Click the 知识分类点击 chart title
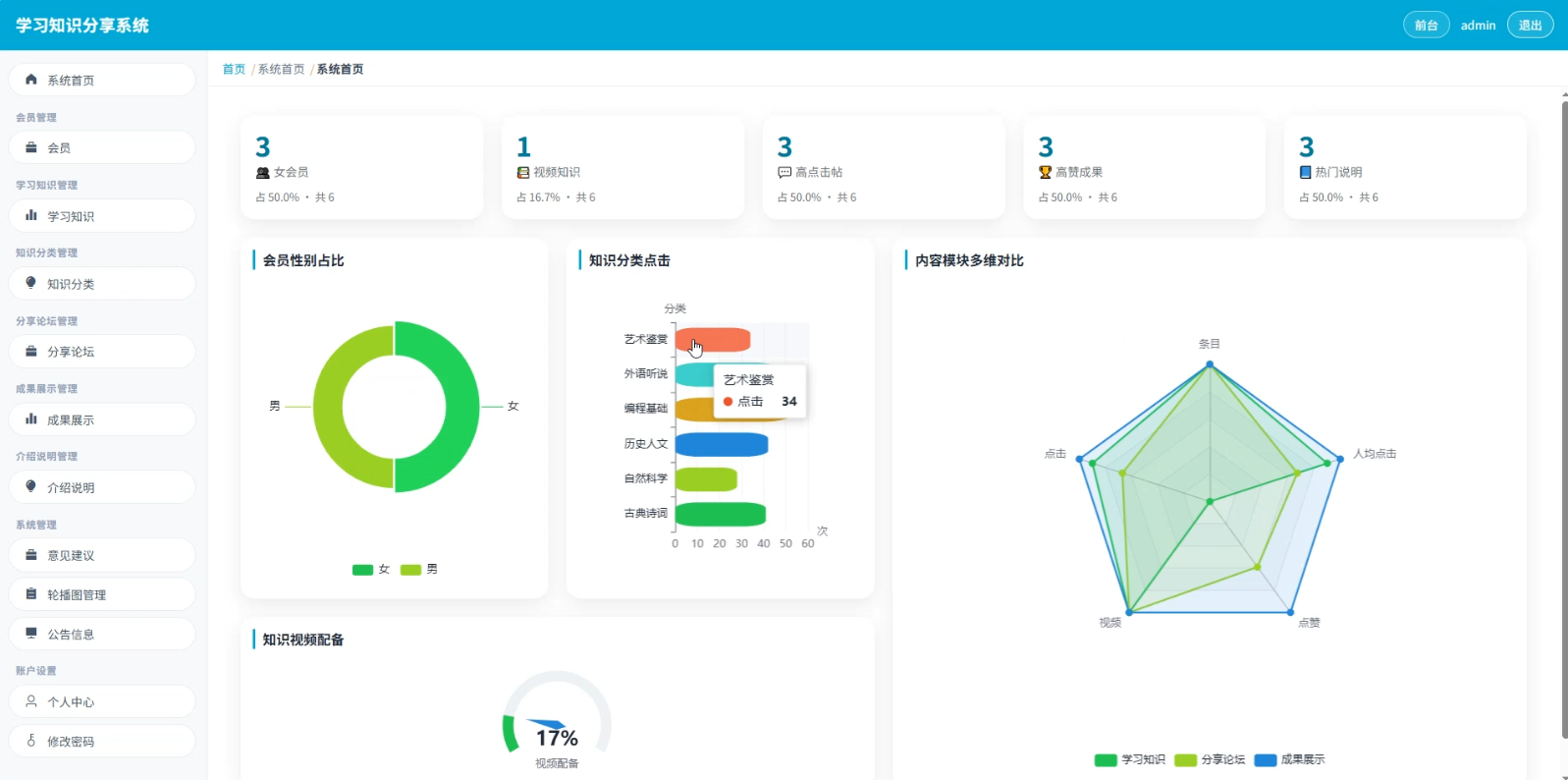This screenshot has width=1568, height=780. [629, 260]
